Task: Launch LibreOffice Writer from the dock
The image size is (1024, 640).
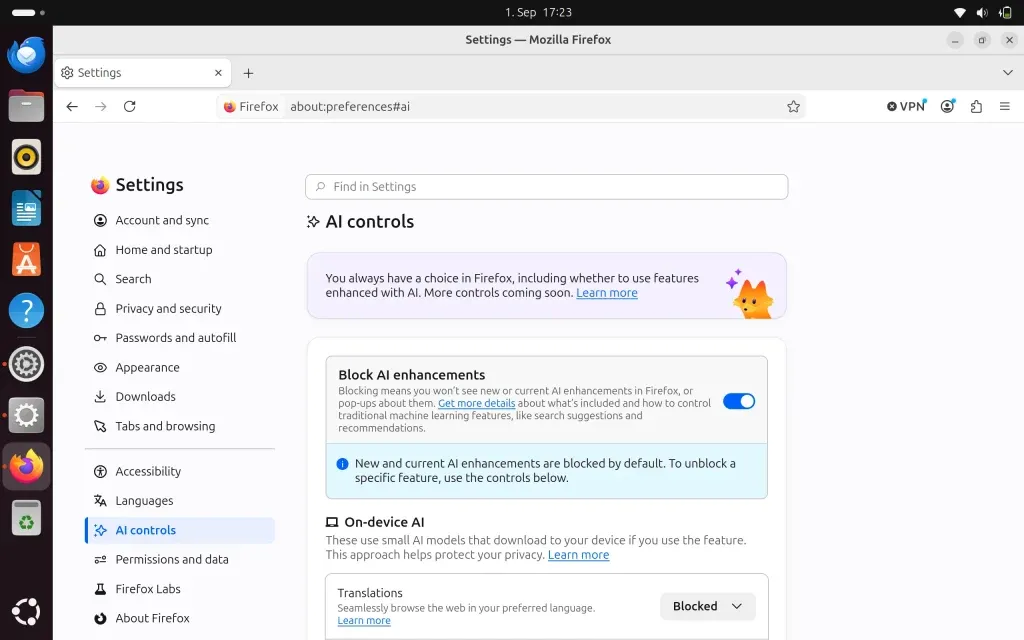Action: 26,208
